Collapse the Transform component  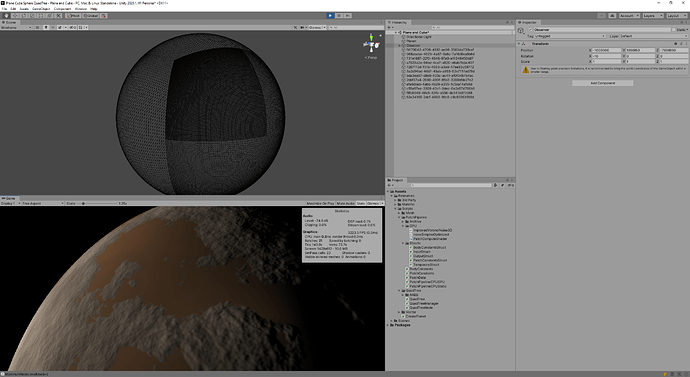tap(519, 44)
